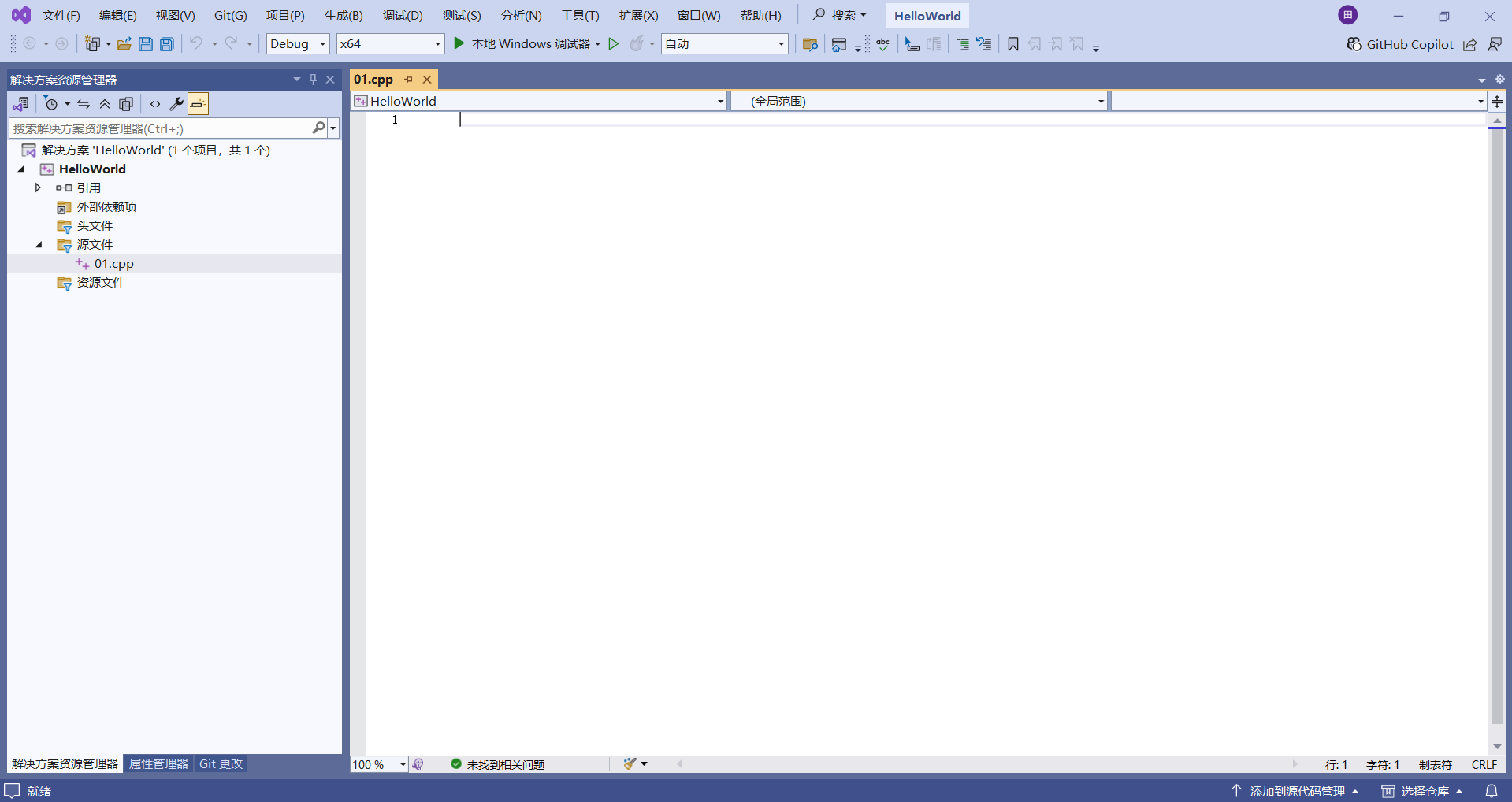Switch to the Git 更改 tab
The width and height of the screenshot is (1512, 802).
click(x=221, y=763)
